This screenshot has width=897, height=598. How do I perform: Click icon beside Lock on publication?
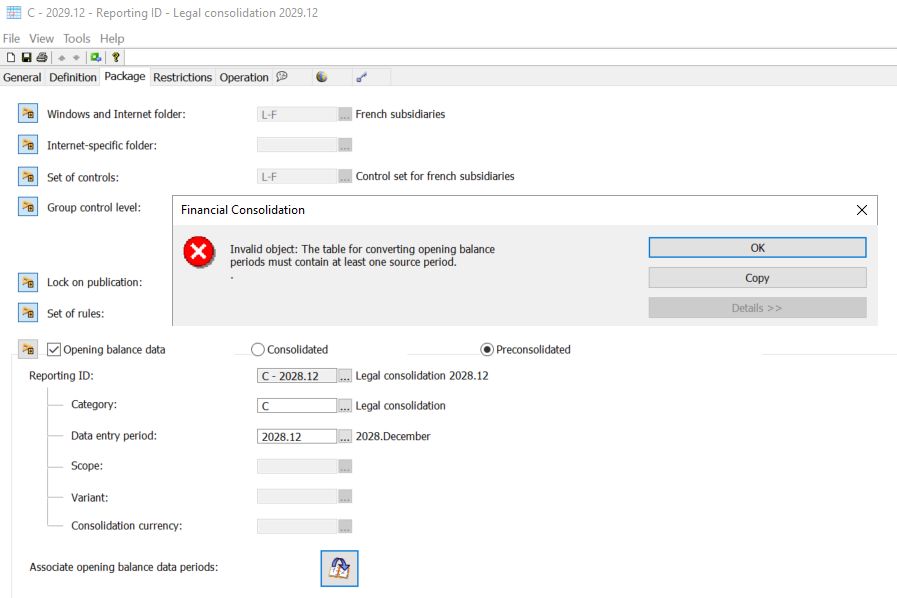(x=27, y=282)
